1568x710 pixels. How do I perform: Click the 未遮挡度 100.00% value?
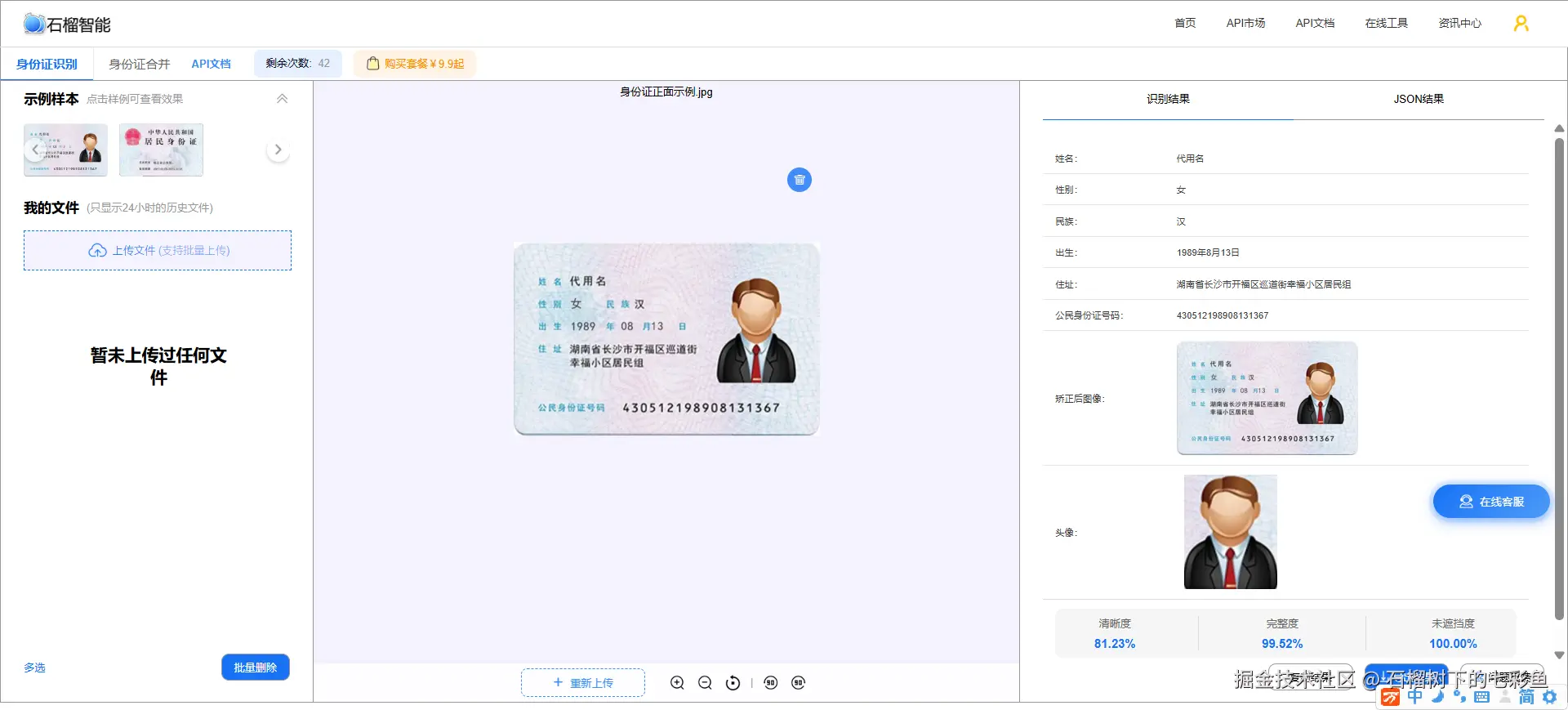click(x=1453, y=644)
